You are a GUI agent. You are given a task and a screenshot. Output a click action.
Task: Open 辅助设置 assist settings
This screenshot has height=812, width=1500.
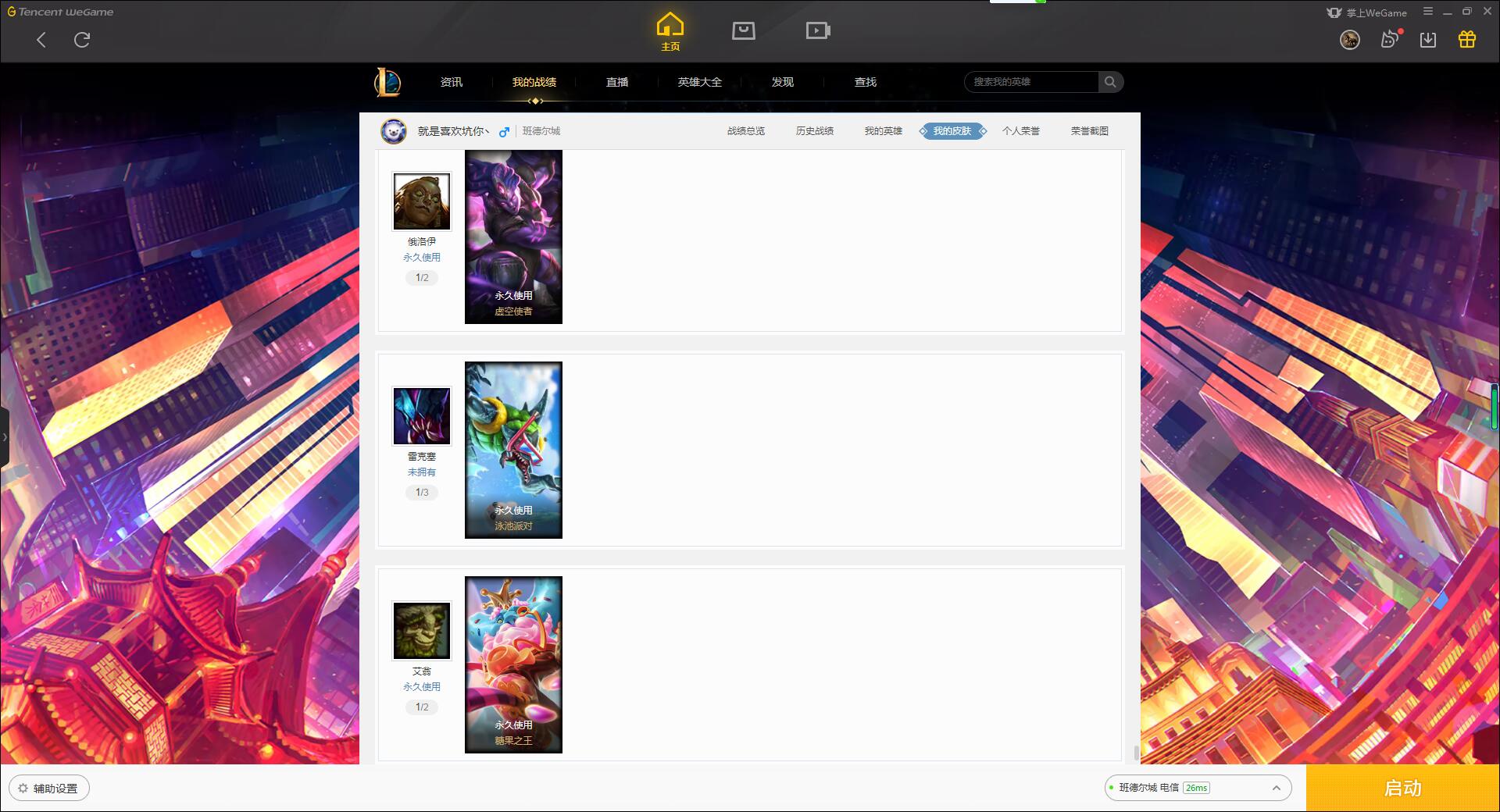(49, 789)
